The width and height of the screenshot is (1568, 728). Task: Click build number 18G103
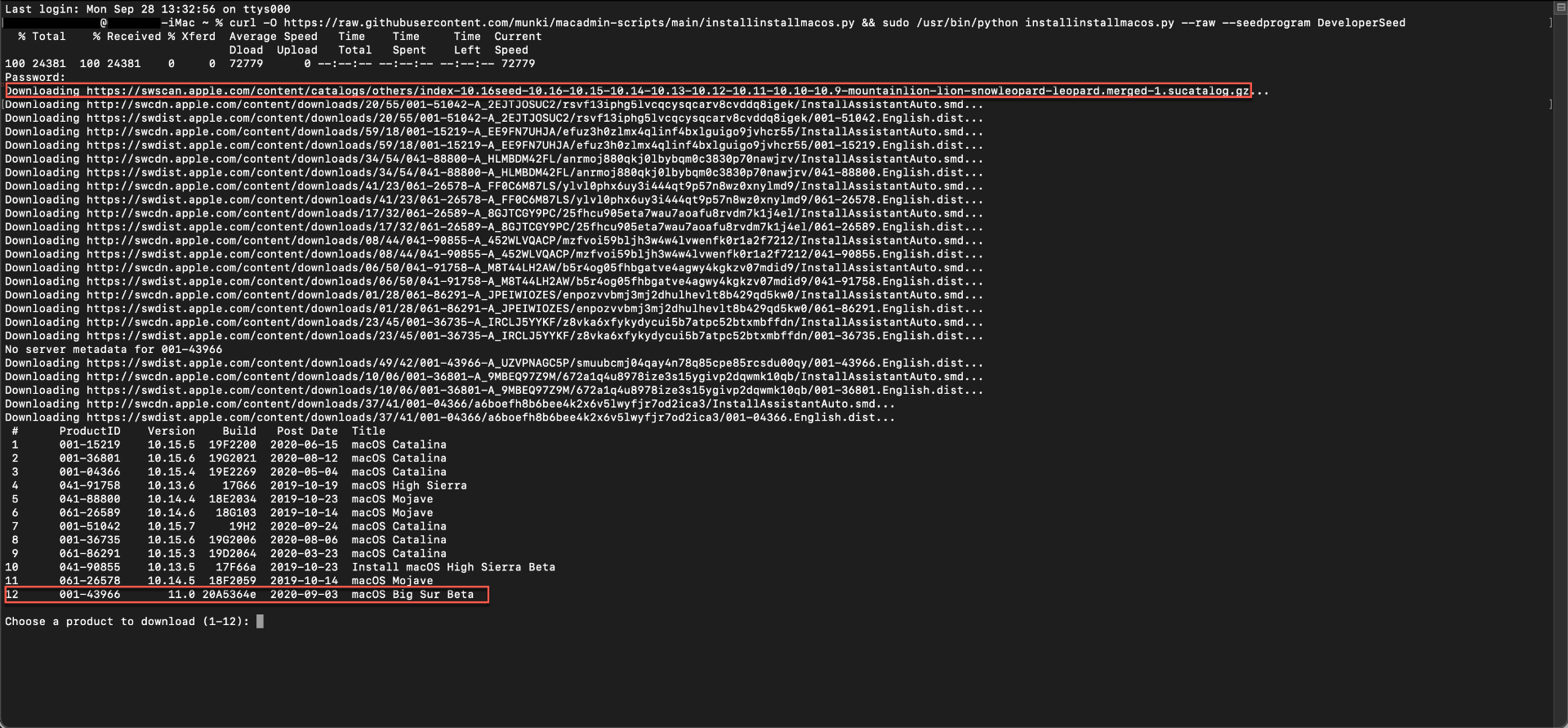[236, 513]
